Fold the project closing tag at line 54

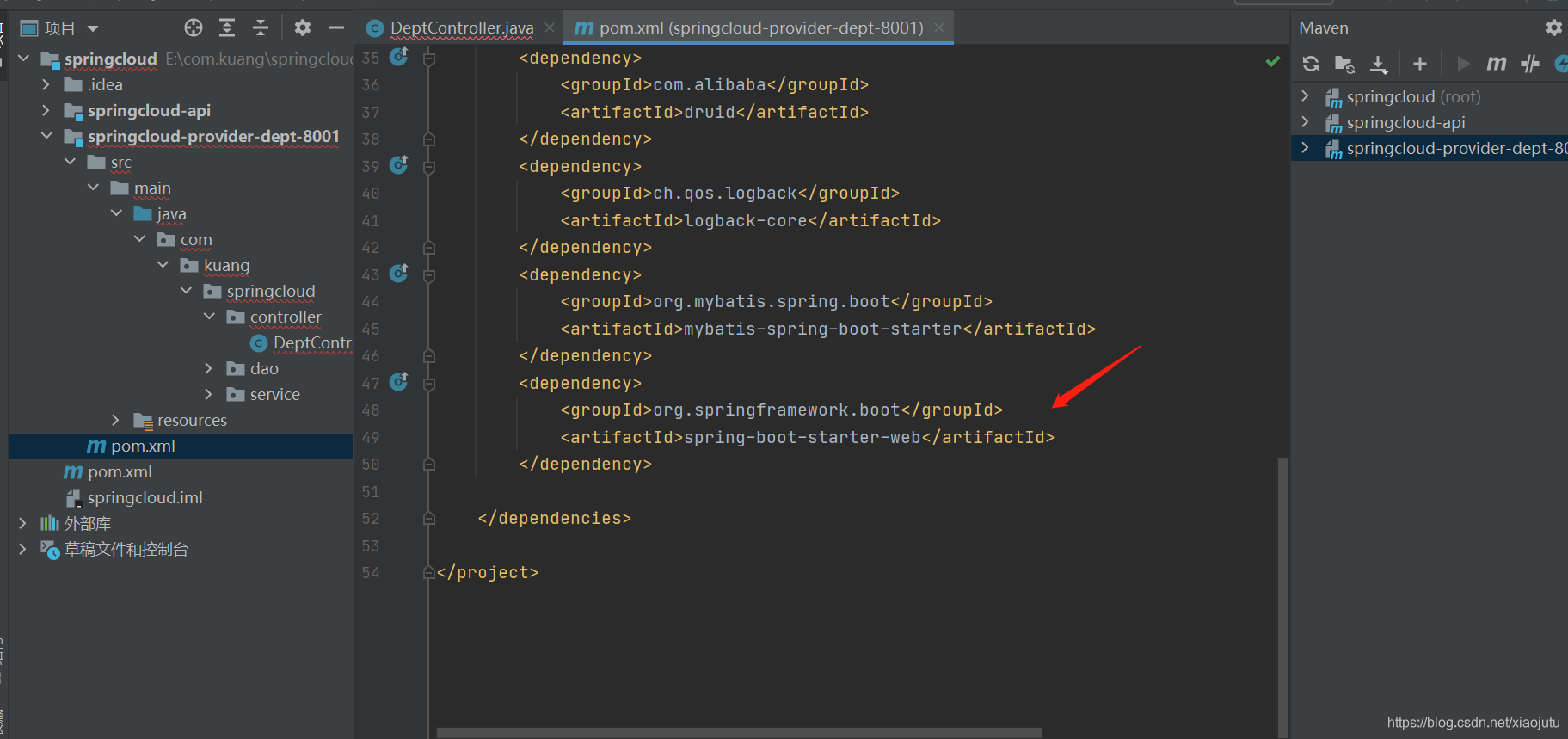pos(429,572)
